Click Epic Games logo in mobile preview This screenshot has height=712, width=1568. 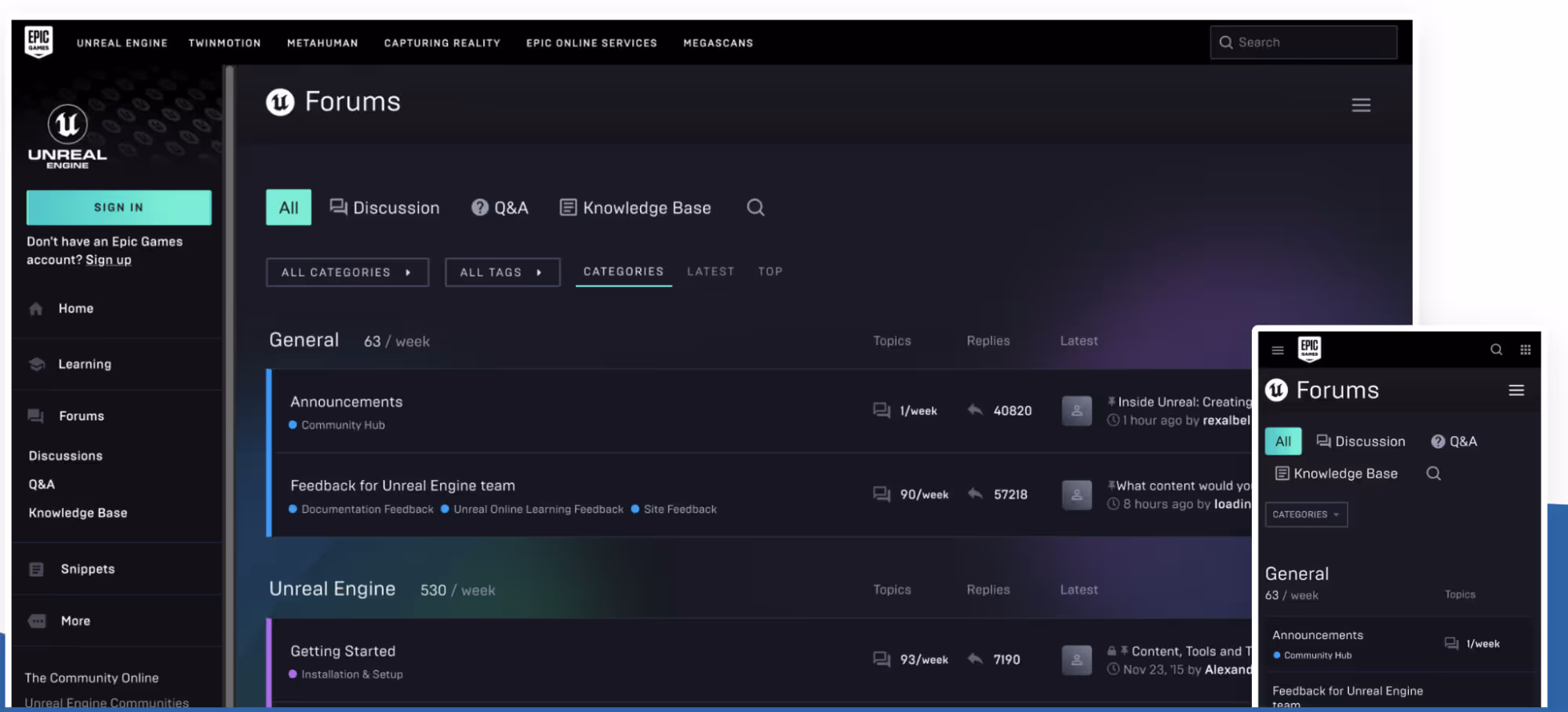1309,349
